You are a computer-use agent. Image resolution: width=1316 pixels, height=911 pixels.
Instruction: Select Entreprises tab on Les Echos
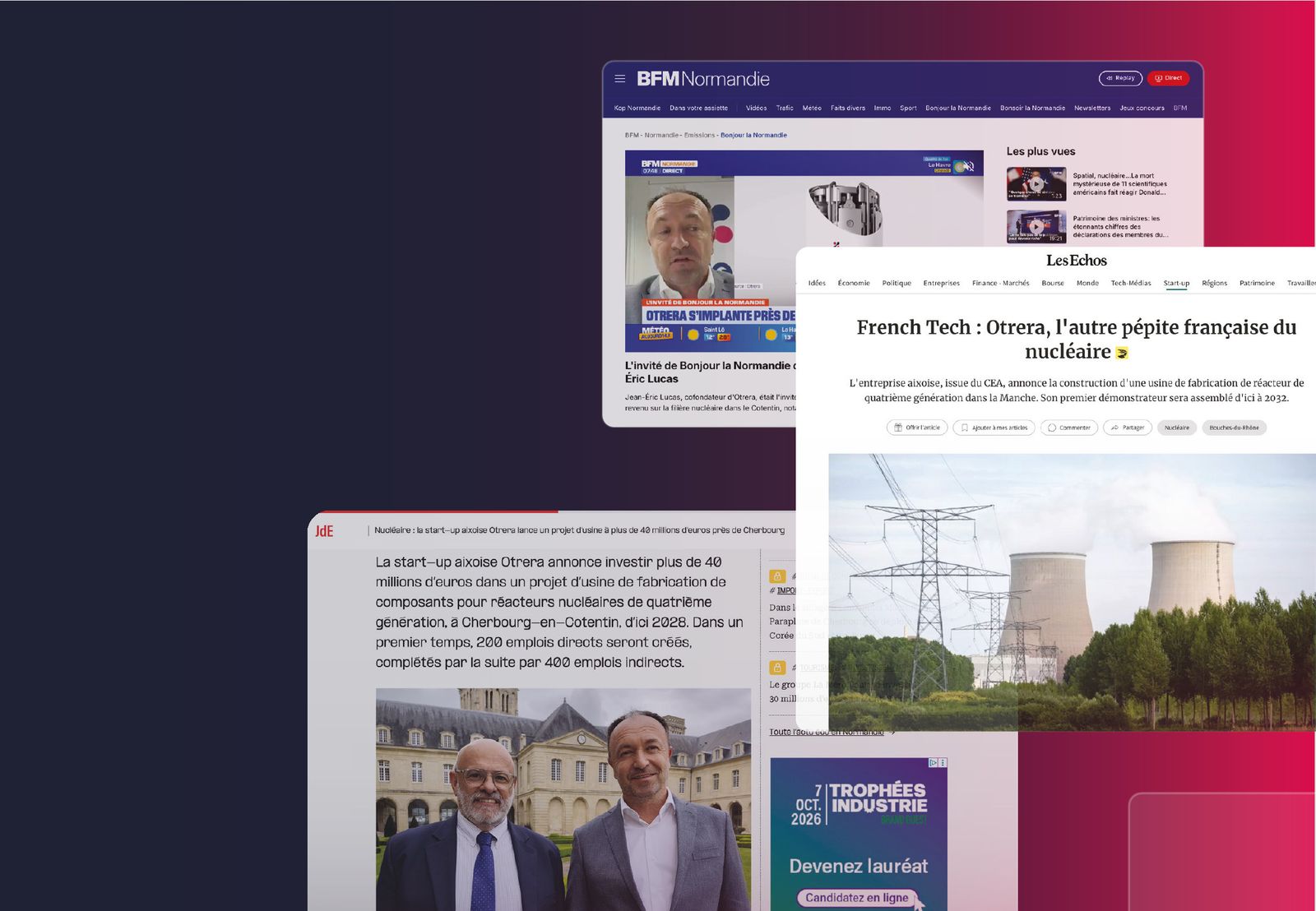point(941,283)
